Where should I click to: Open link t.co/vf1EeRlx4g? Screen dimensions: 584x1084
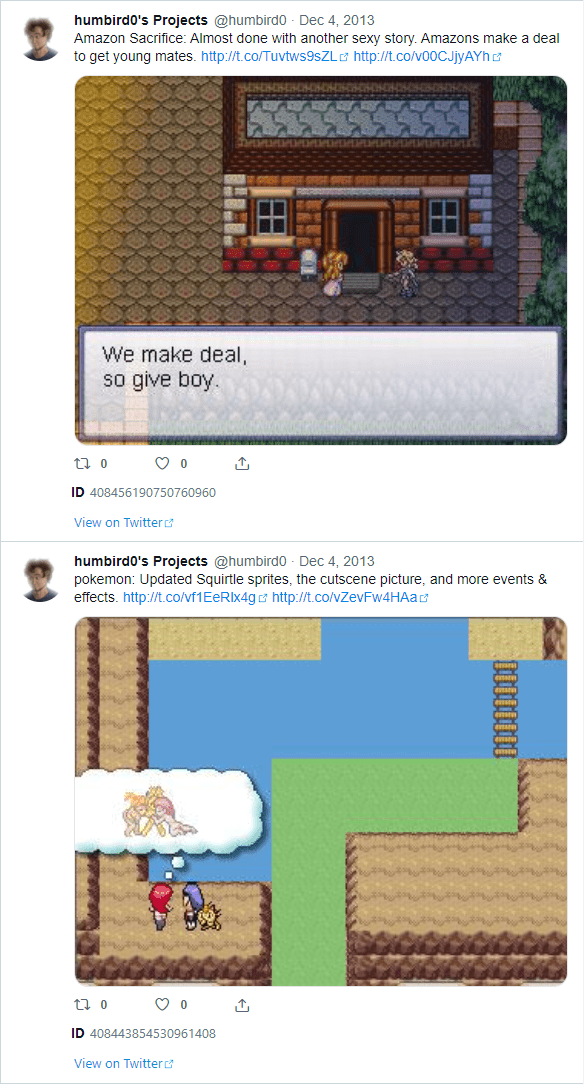coord(195,597)
